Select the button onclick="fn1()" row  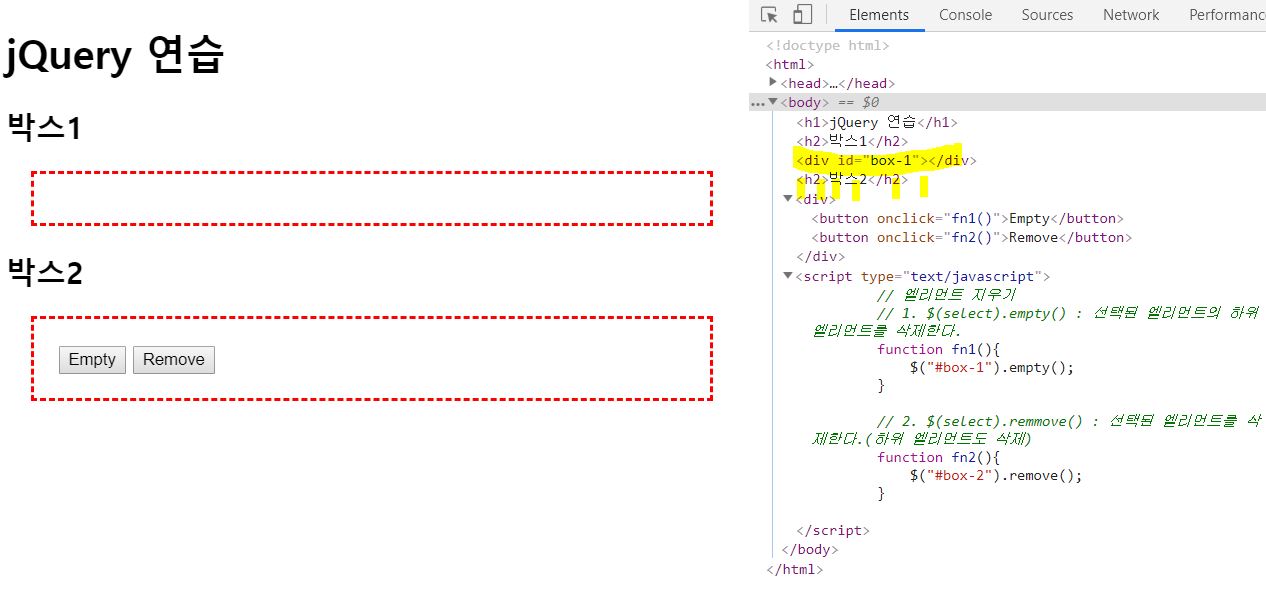click(x=968, y=218)
